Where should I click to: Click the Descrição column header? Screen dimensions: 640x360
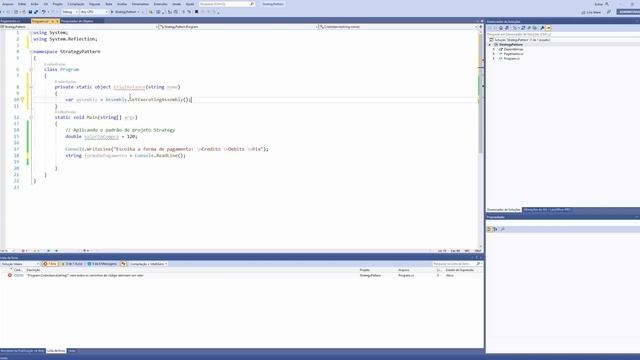pos(33,270)
